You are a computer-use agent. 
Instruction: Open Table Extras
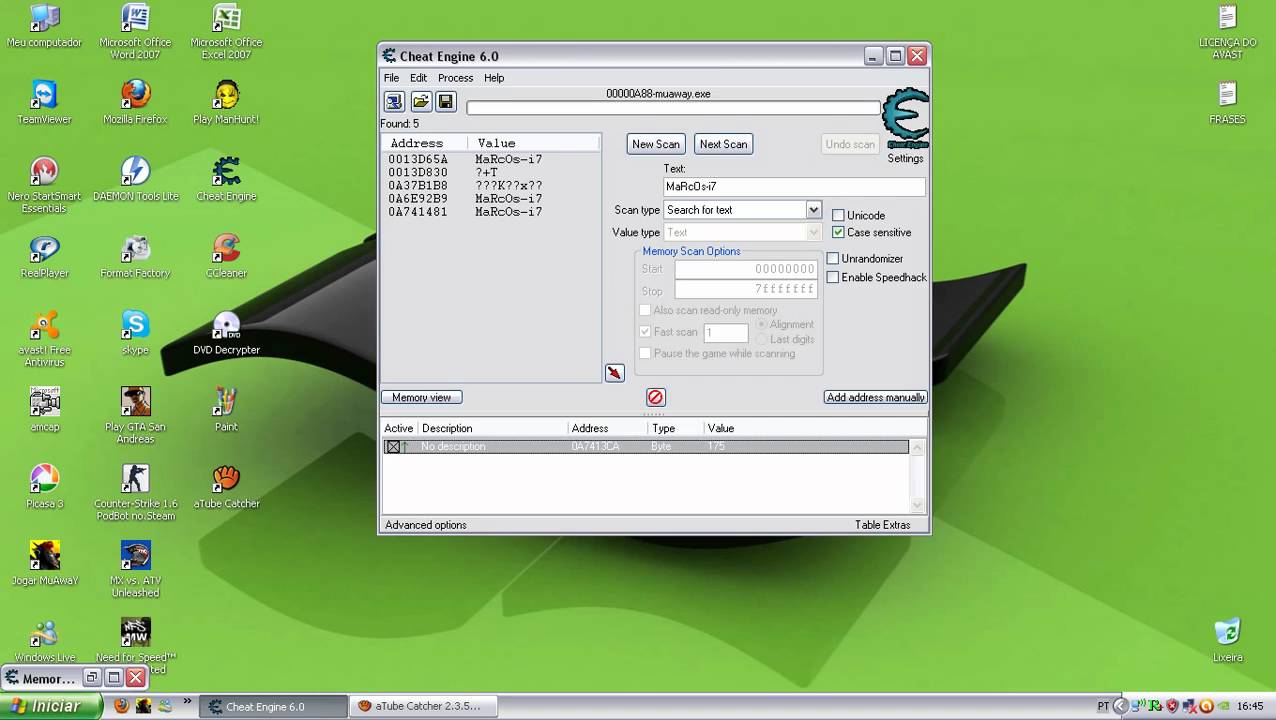click(x=882, y=525)
